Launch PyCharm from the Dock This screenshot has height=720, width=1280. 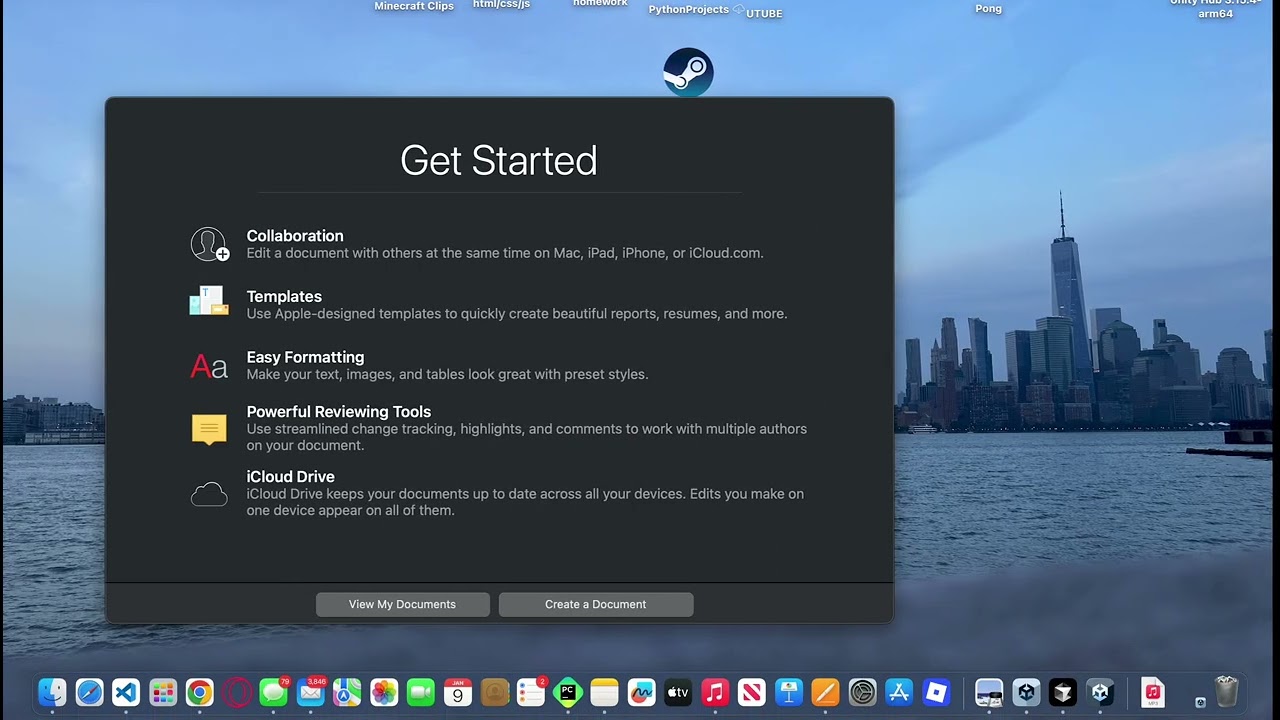568,692
